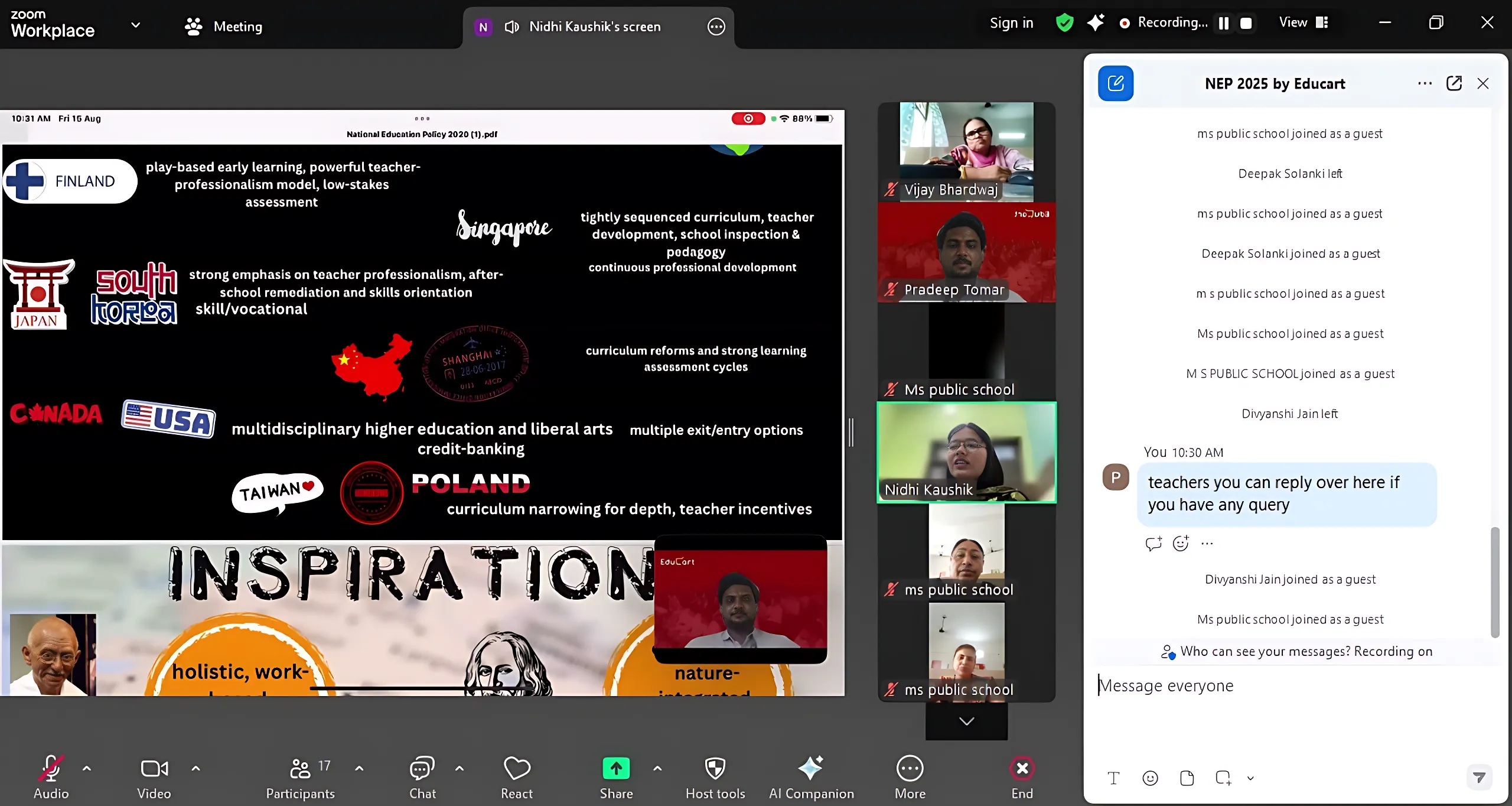
Task: Open the Participants panel
Action: click(x=300, y=778)
